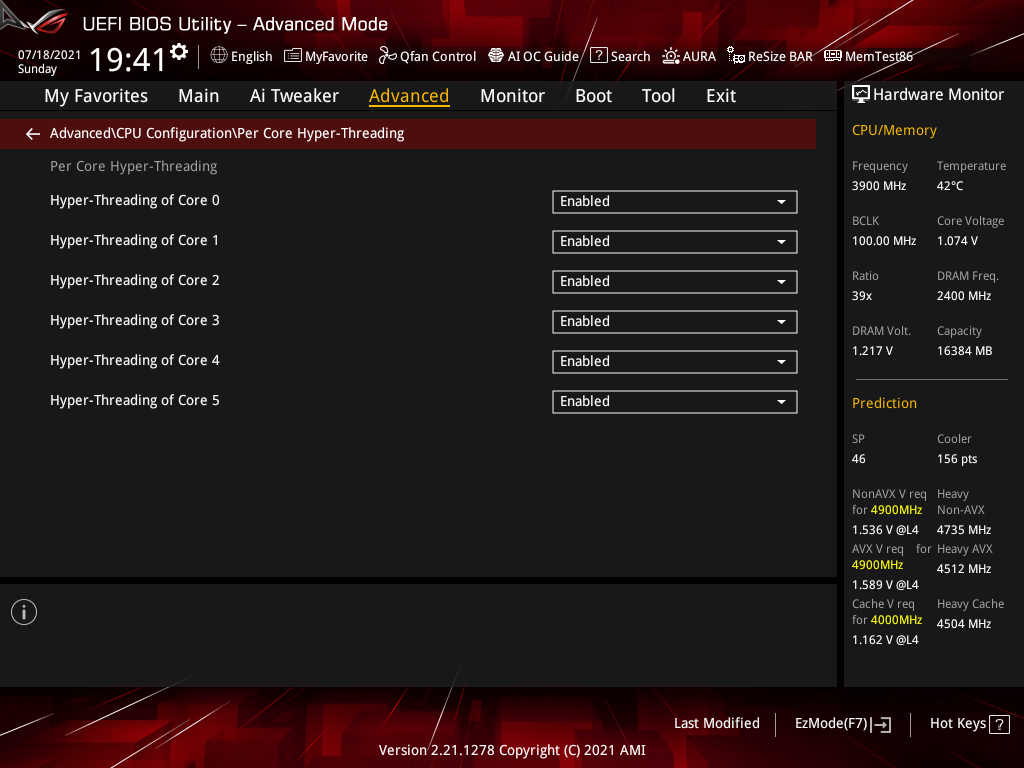Switch to EzMode with the EzMode(F7) button
This screenshot has width=1024, height=768.
(842, 723)
